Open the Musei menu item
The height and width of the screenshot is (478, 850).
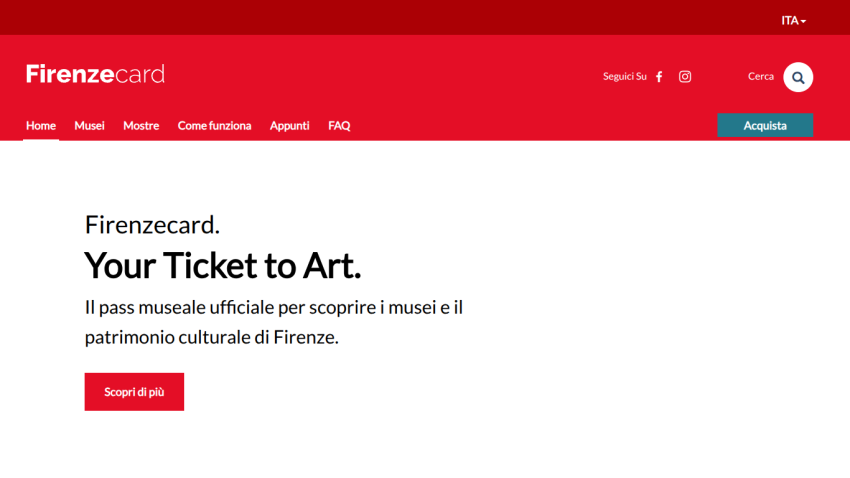pyautogui.click(x=89, y=126)
